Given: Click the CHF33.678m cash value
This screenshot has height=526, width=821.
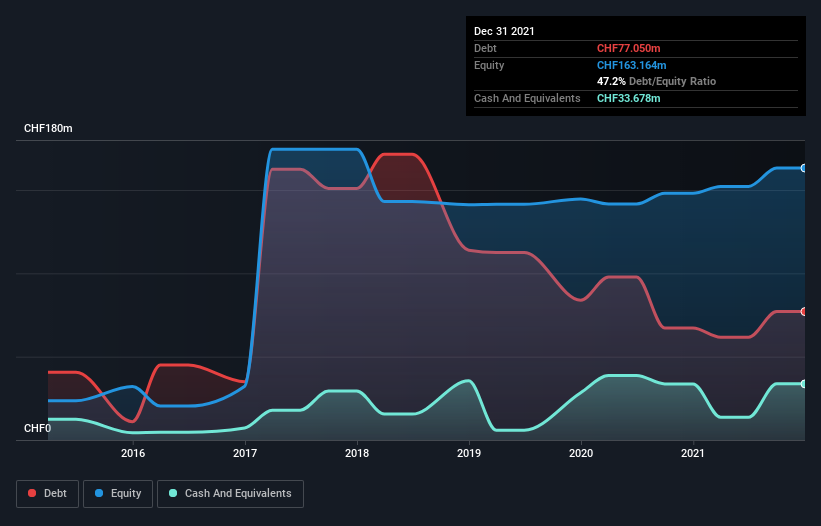Looking at the screenshot, I should pyautogui.click(x=628, y=98).
